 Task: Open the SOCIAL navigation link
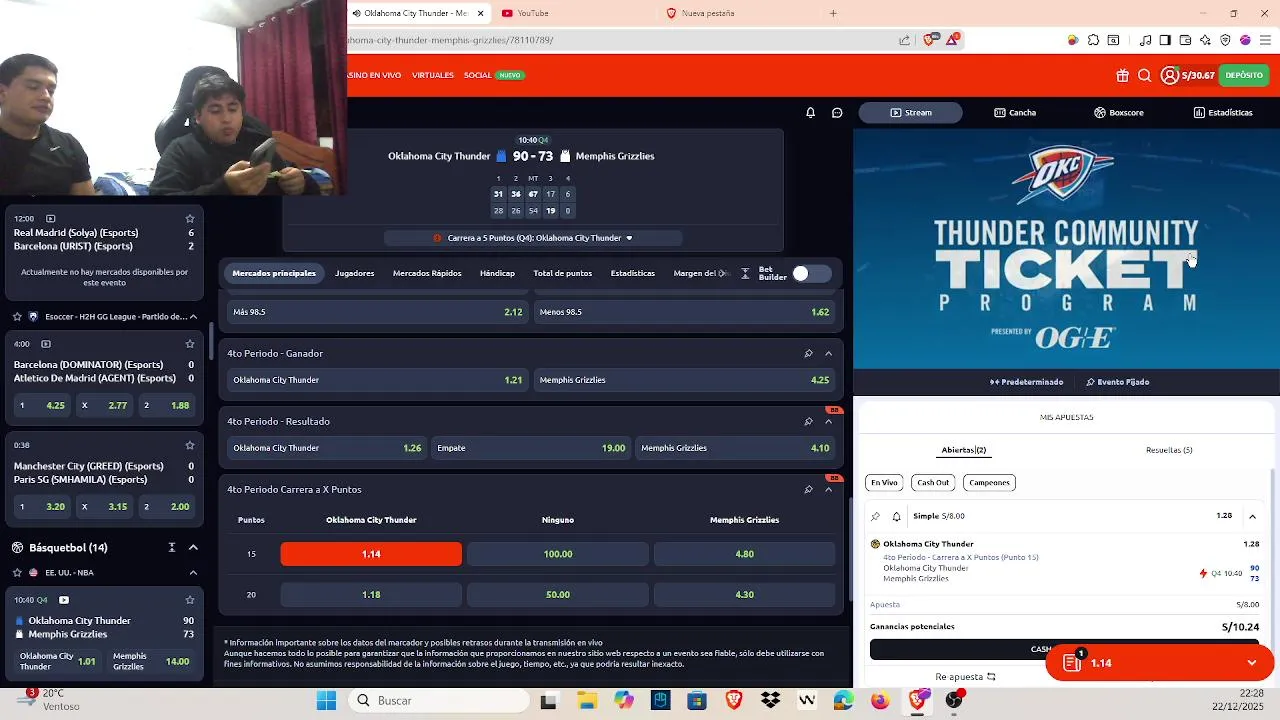[477, 76]
